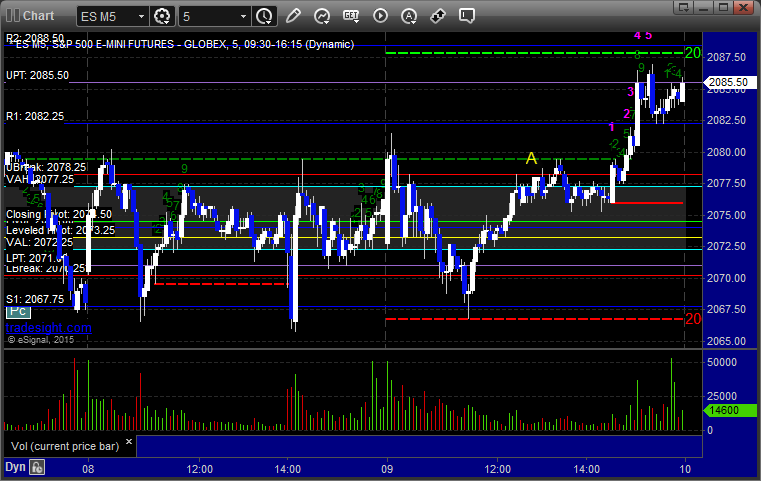Click the Chart window title text
The image size is (761, 481).
coord(38,16)
